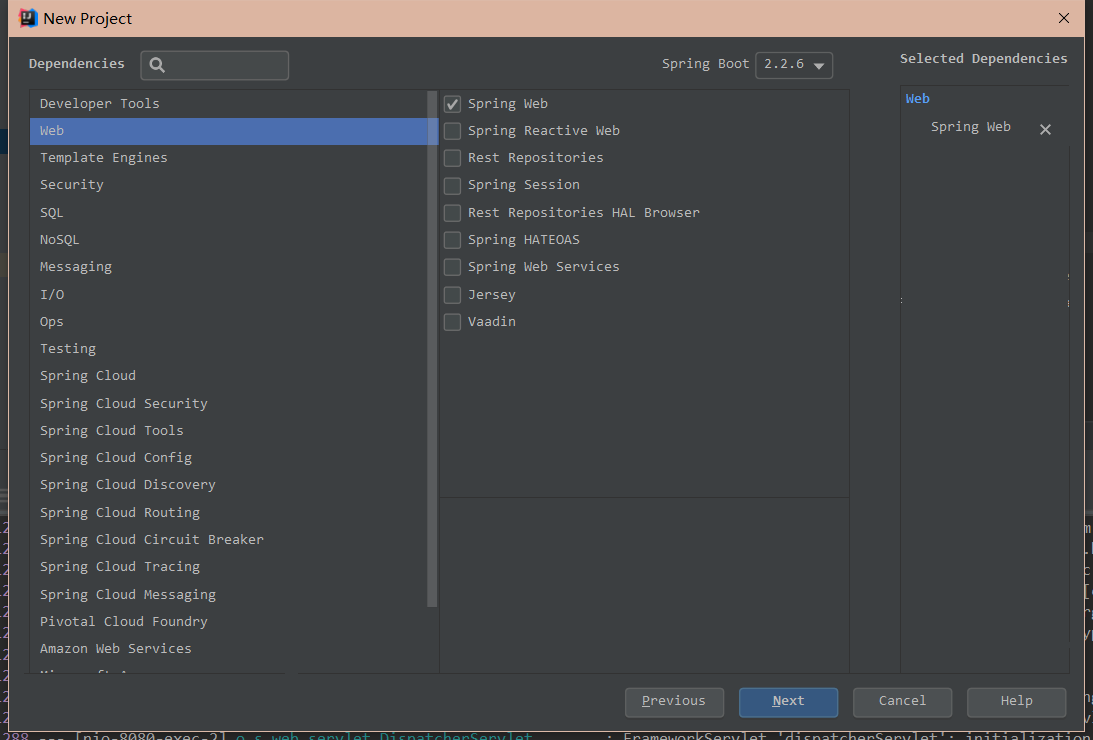
Task: Choose Spring Cloud Security category
Action: pyautogui.click(x=229, y=404)
